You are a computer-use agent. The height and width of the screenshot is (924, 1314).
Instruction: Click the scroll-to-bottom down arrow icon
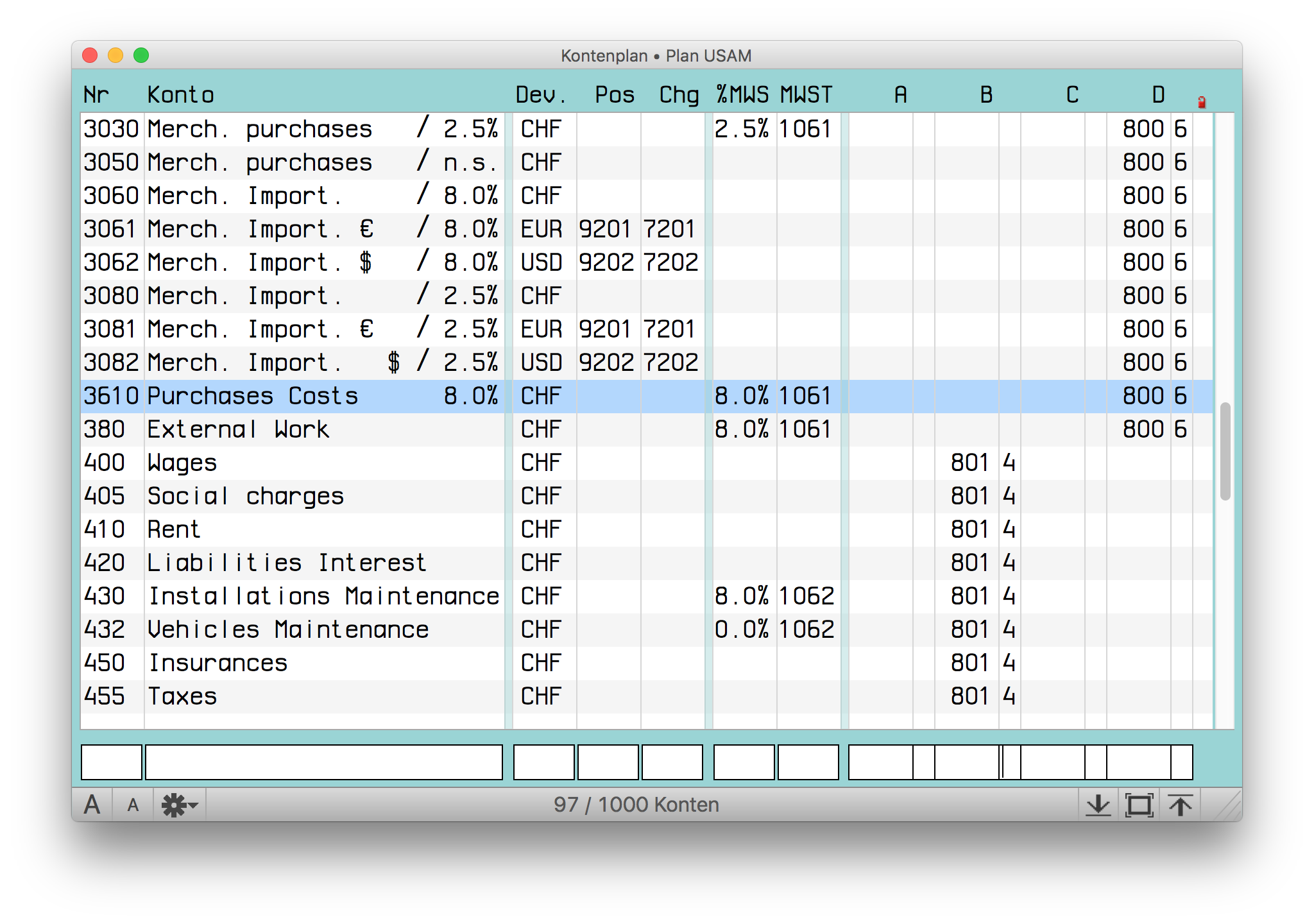click(1098, 805)
